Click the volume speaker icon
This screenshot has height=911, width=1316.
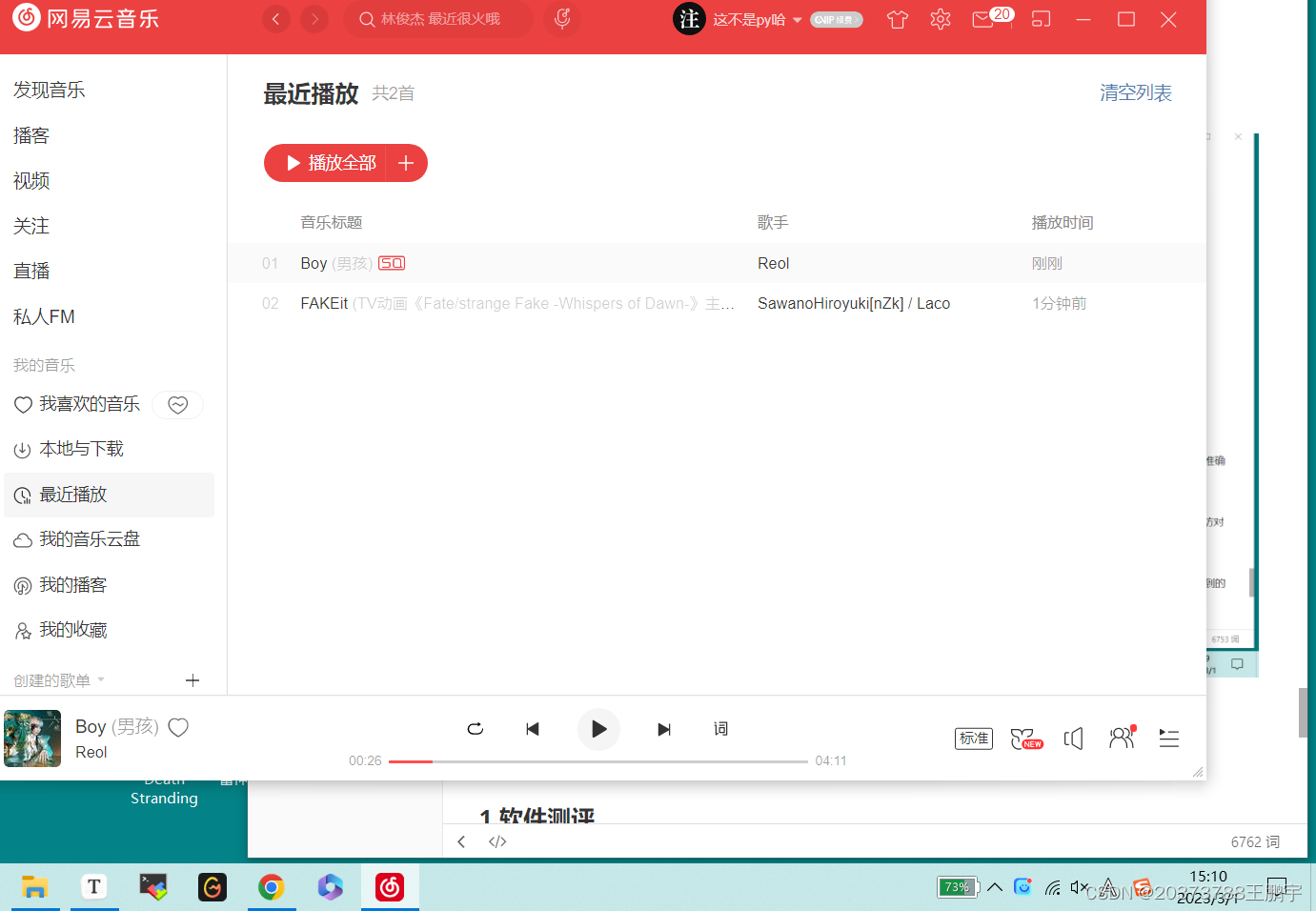click(1074, 739)
